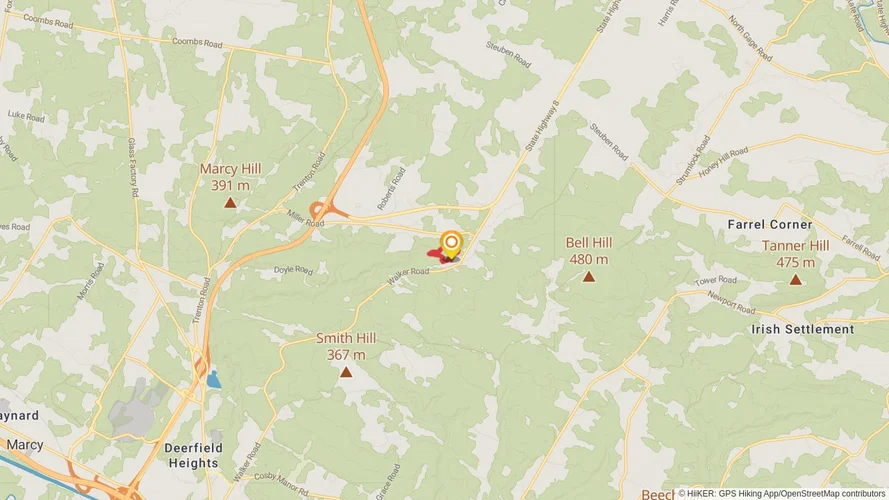Click the Tanner Hill peak triangle

pyautogui.click(x=796, y=279)
